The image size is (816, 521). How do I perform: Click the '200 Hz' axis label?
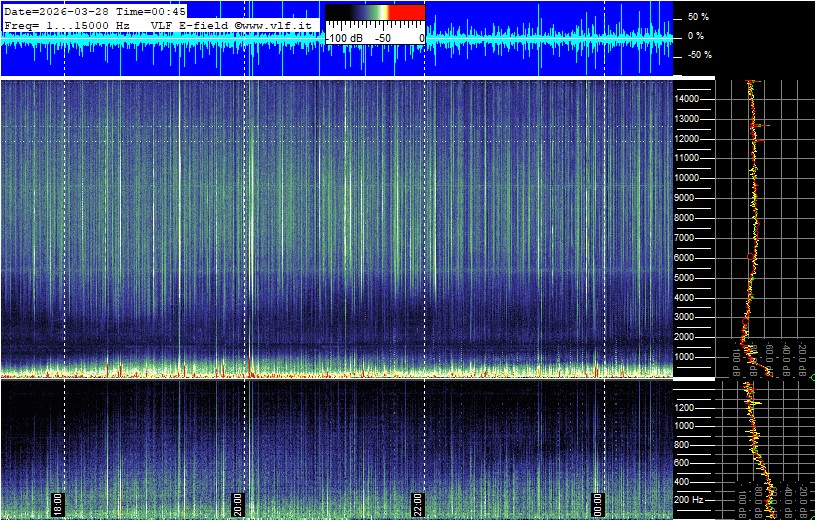tap(690, 500)
